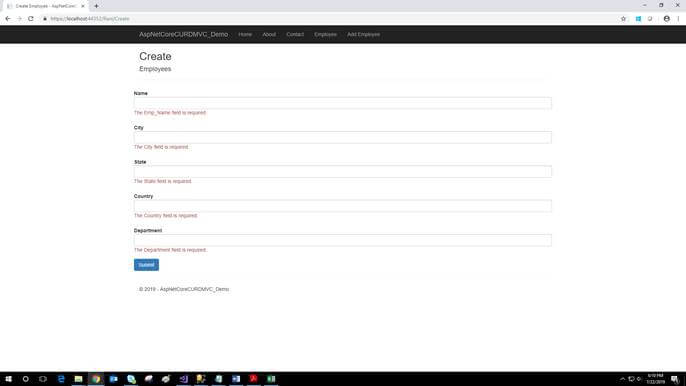This screenshot has height=386, width=686.
Task: Open Excel from the taskbar
Action: coord(271,379)
